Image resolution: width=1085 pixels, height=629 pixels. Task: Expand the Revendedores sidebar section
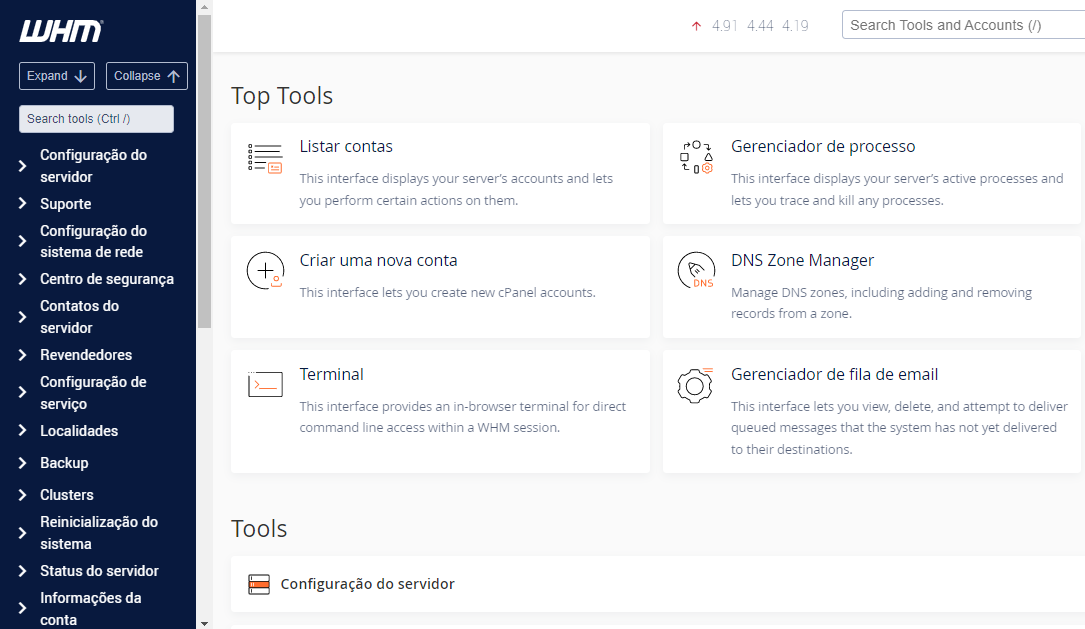click(x=23, y=355)
